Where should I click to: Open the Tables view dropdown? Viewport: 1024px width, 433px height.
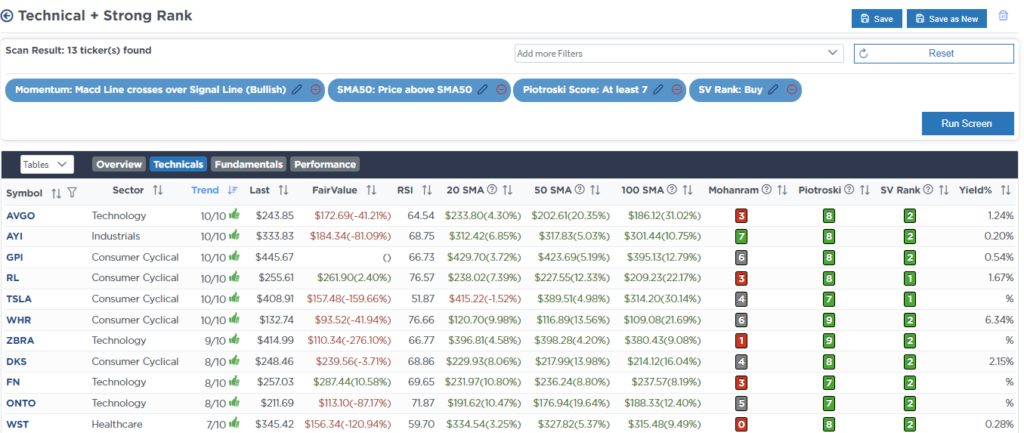(x=47, y=165)
